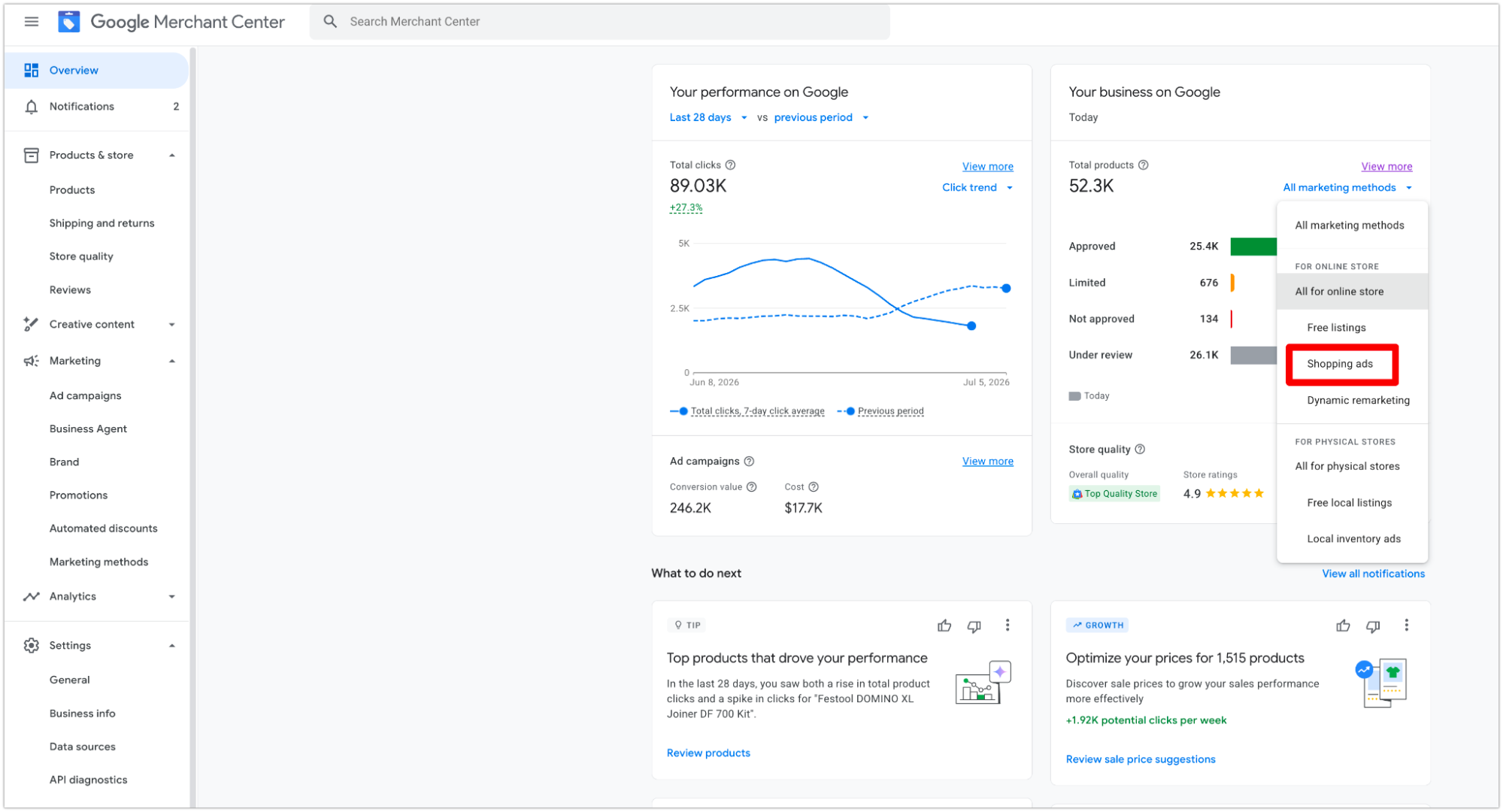Image resolution: width=1503 pixels, height=812 pixels.
Task: Click the Products & store icon
Action: (x=31, y=155)
